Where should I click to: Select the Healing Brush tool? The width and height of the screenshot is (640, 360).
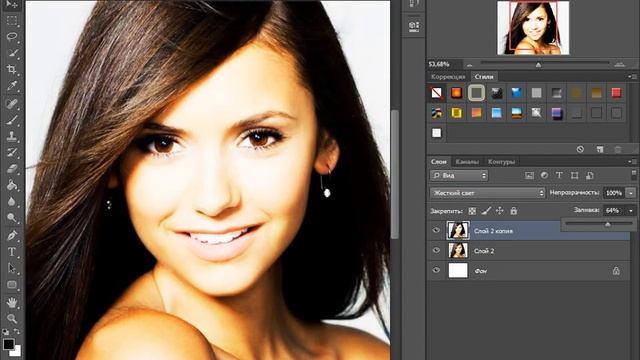(x=12, y=103)
